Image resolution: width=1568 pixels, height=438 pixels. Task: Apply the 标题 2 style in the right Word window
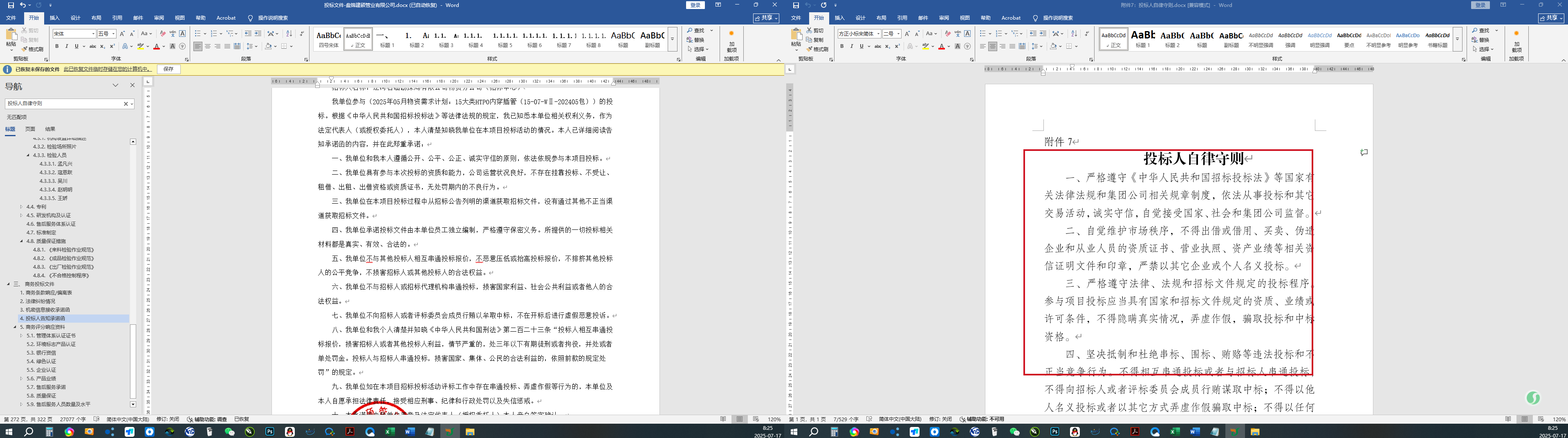pyautogui.click(x=1172, y=39)
